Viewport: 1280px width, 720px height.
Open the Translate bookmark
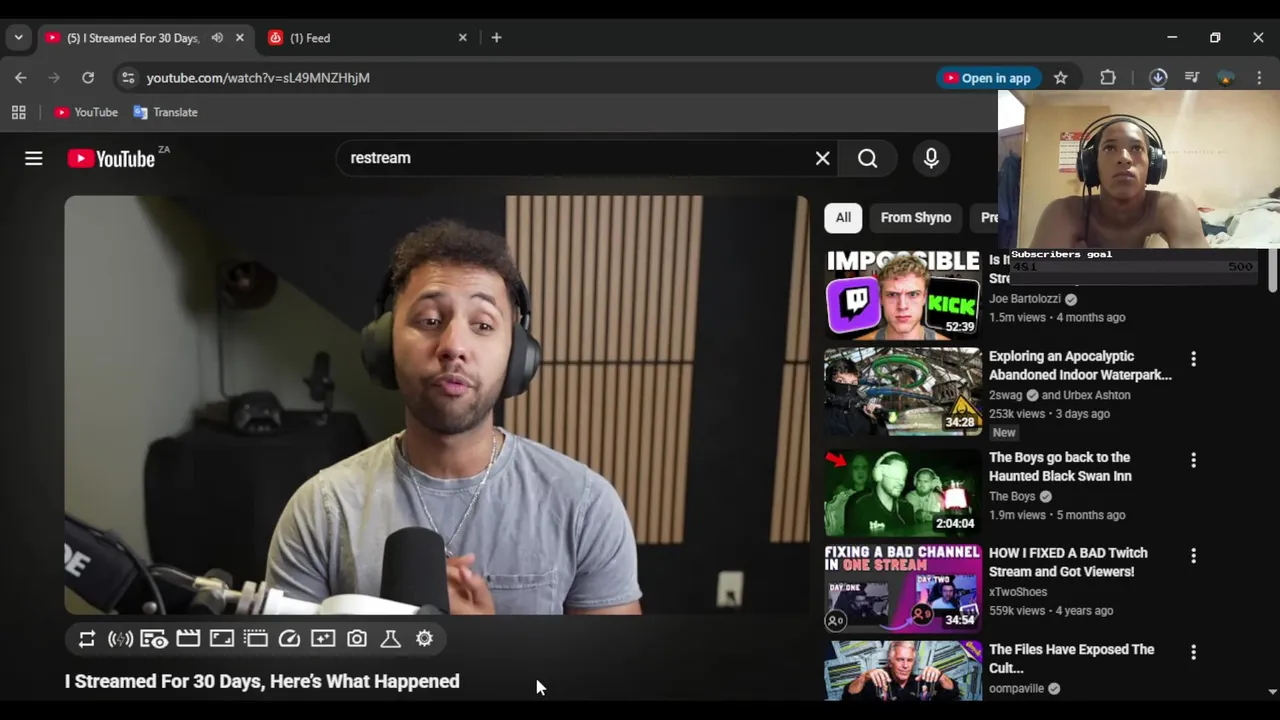[165, 112]
